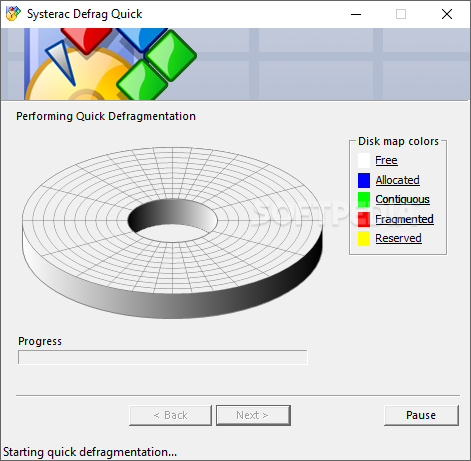
Task: Click the Next button
Action: [x=253, y=415]
